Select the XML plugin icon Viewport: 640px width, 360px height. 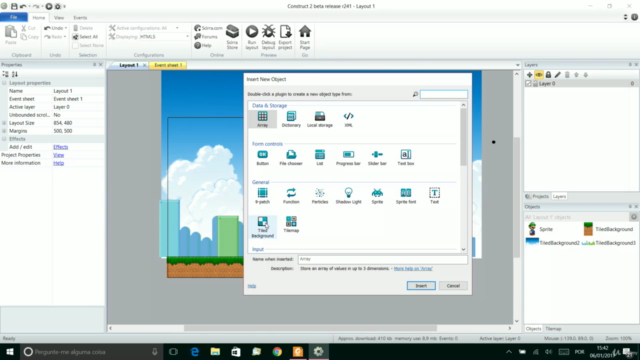tap(348, 119)
